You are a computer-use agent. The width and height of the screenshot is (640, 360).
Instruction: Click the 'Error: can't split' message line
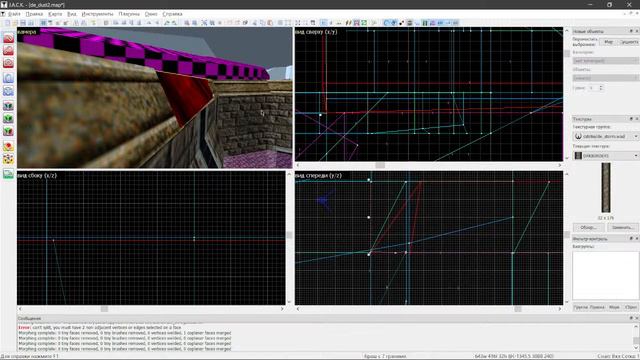pos(100,327)
